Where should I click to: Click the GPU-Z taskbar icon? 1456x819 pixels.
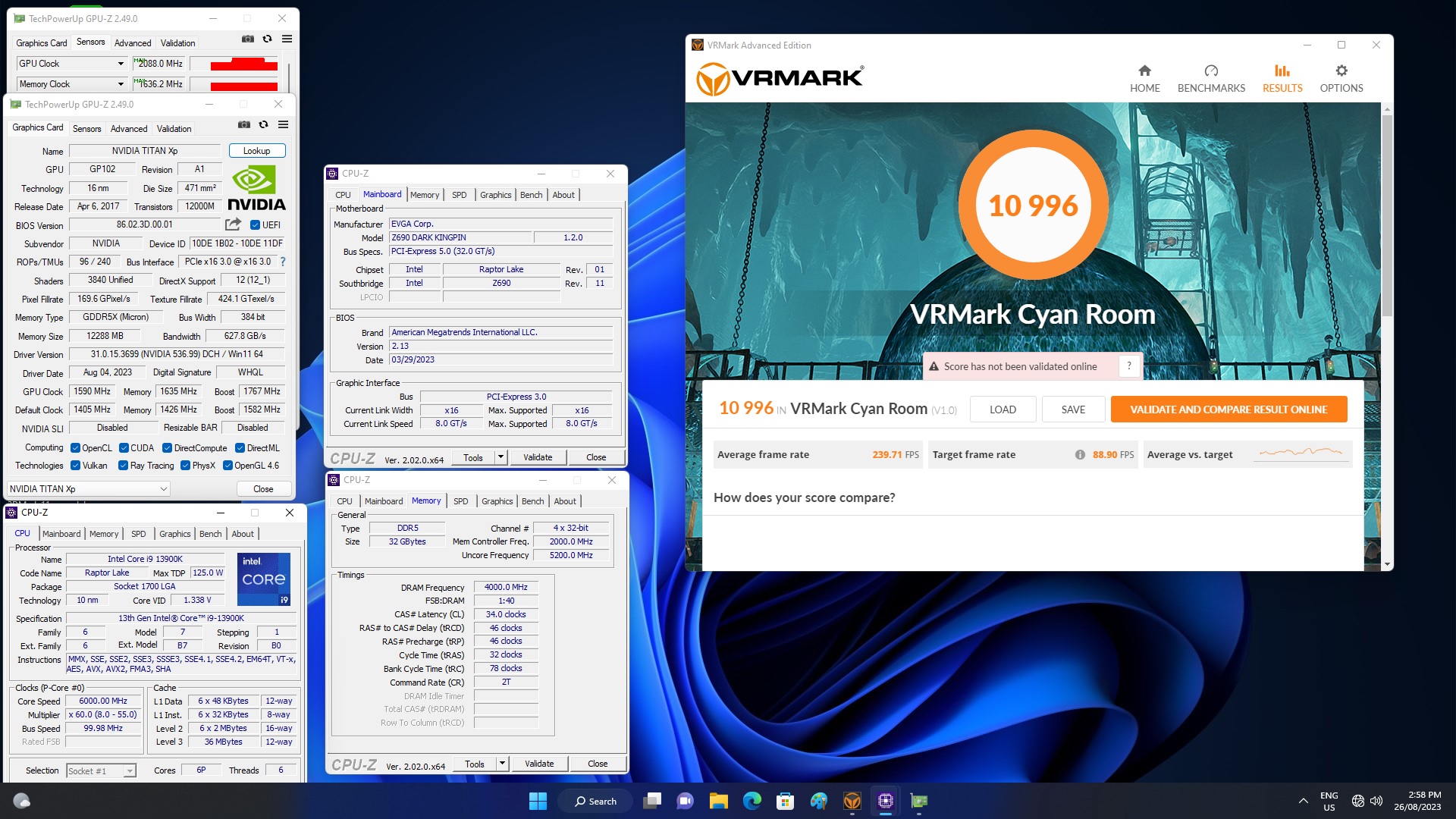918,801
